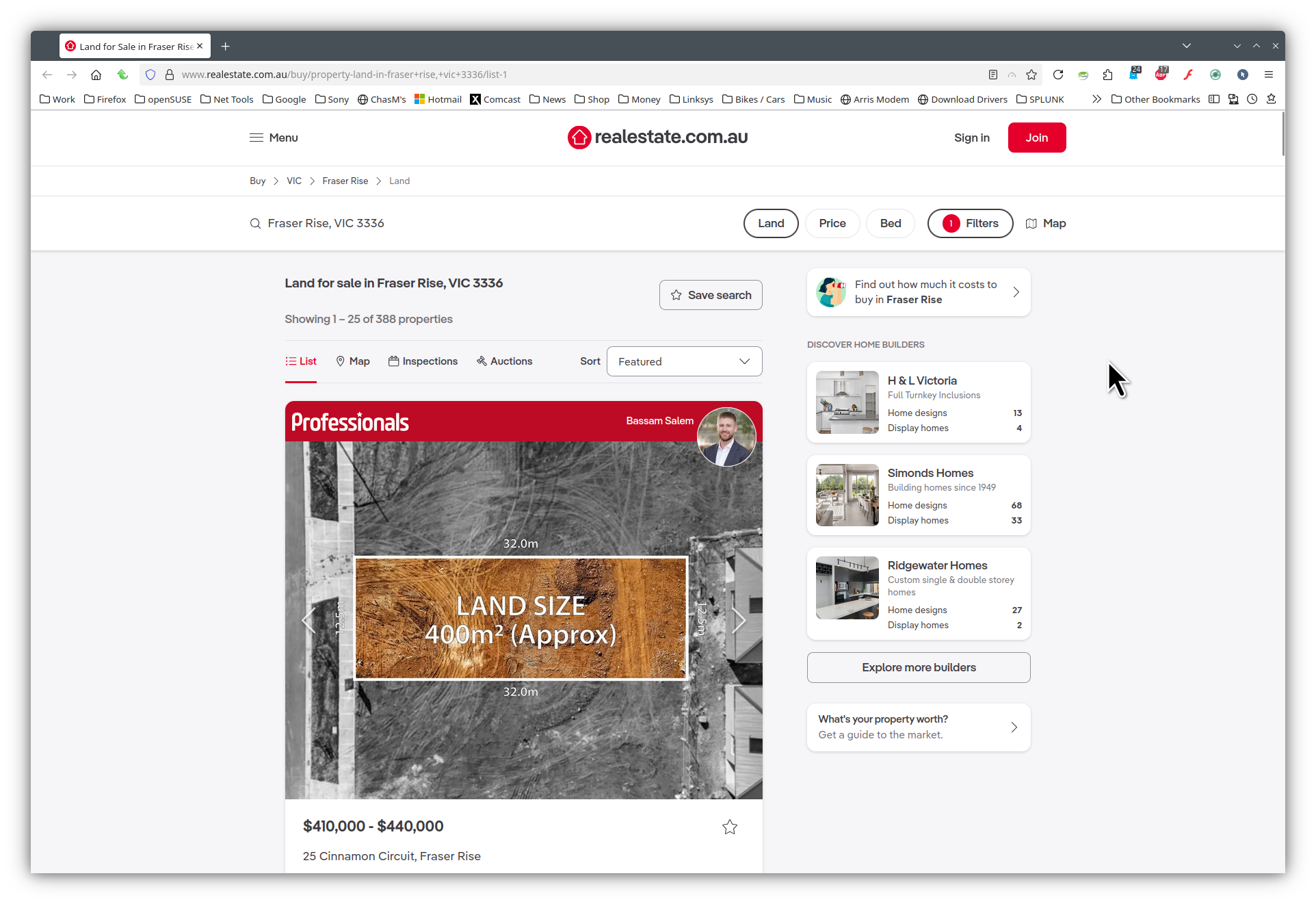
Task: Switch to the Map tab
Action: [353, 361]
